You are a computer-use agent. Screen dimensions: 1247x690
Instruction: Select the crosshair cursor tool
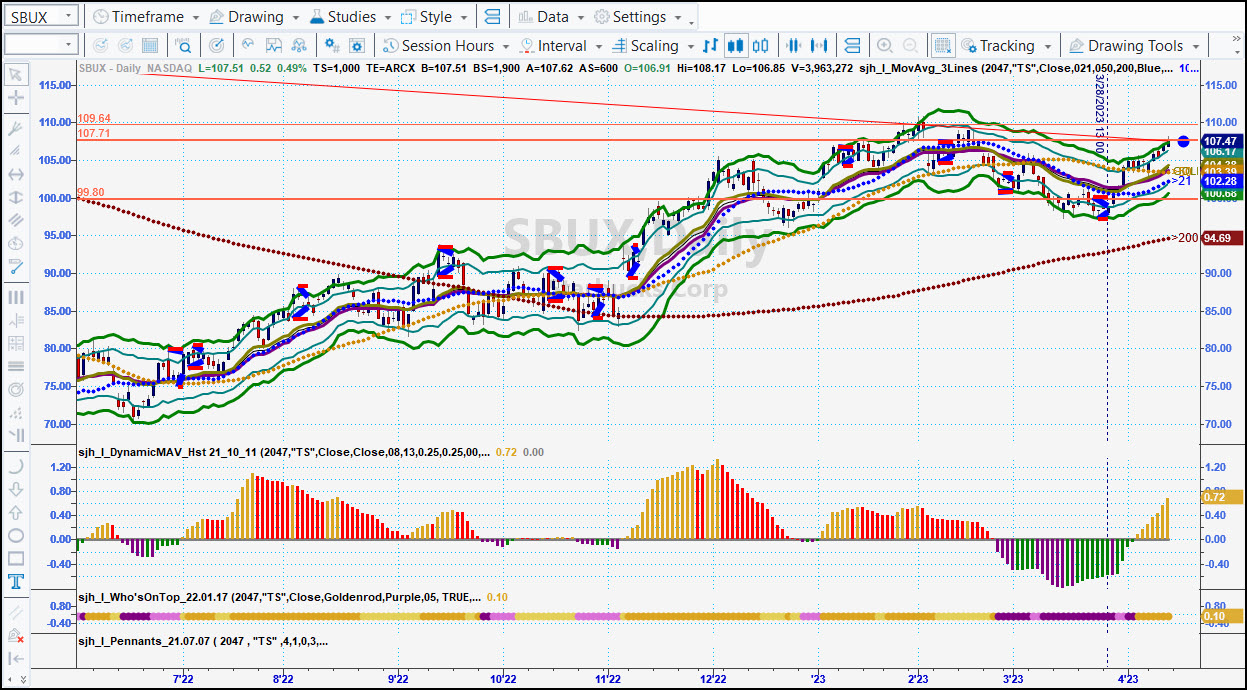[16, 98]
